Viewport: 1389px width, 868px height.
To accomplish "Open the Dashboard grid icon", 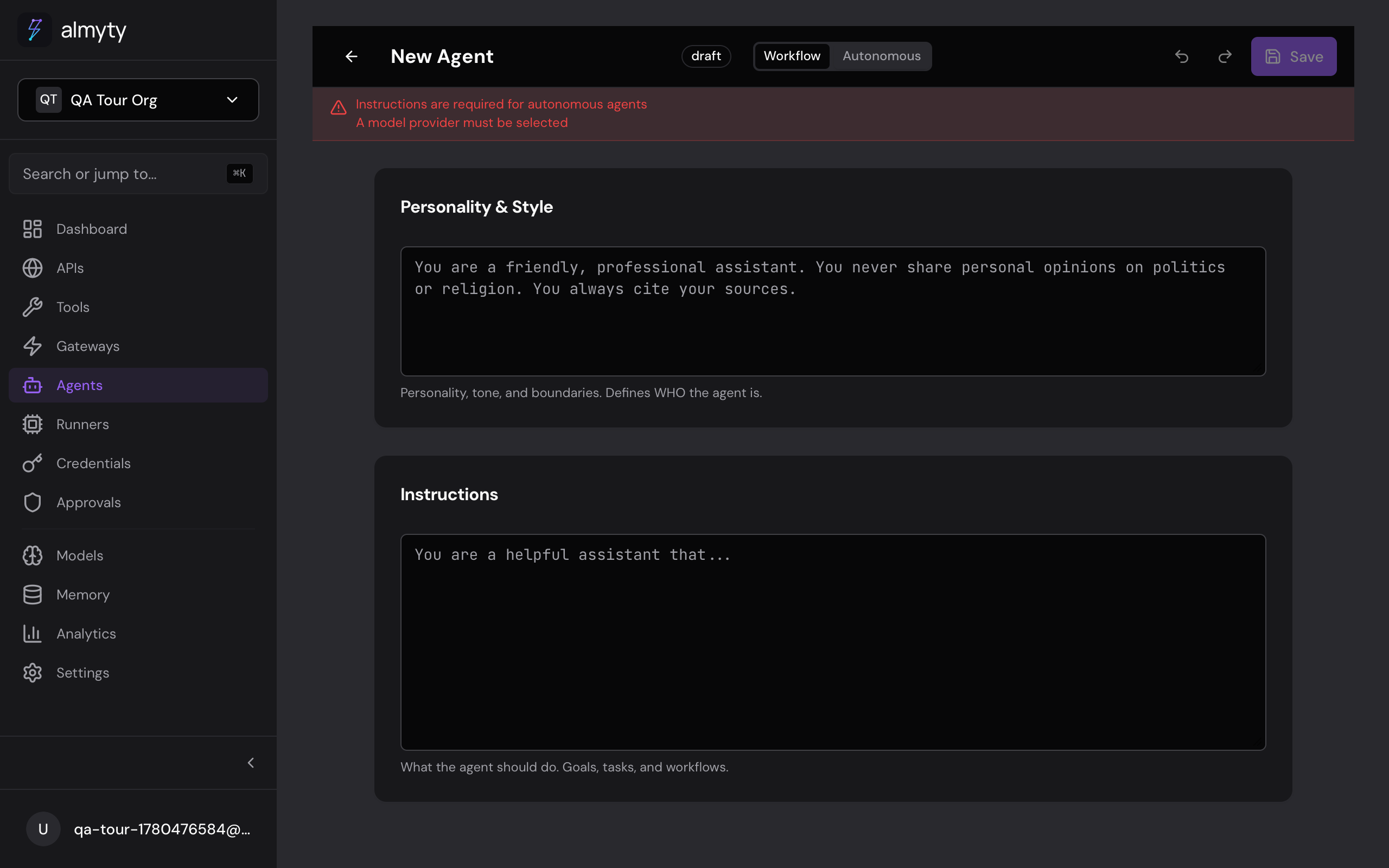I will point(33,229).
